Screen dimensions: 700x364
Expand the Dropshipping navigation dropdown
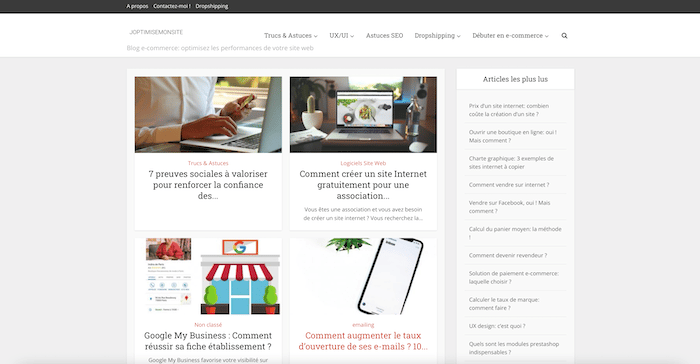437,36
